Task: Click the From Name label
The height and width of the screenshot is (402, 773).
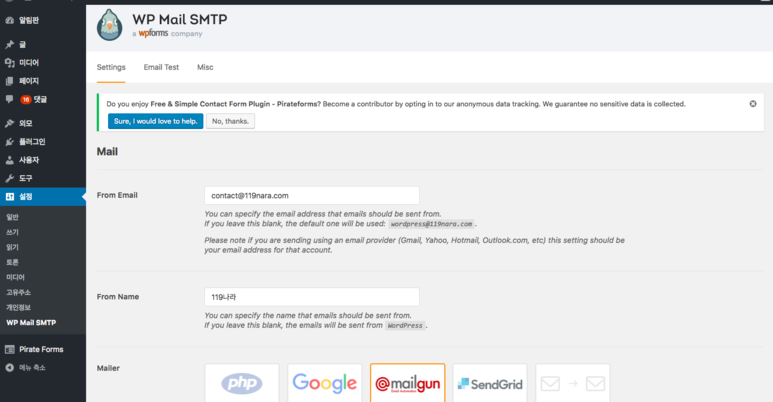Action: click(x=118, y=296)
